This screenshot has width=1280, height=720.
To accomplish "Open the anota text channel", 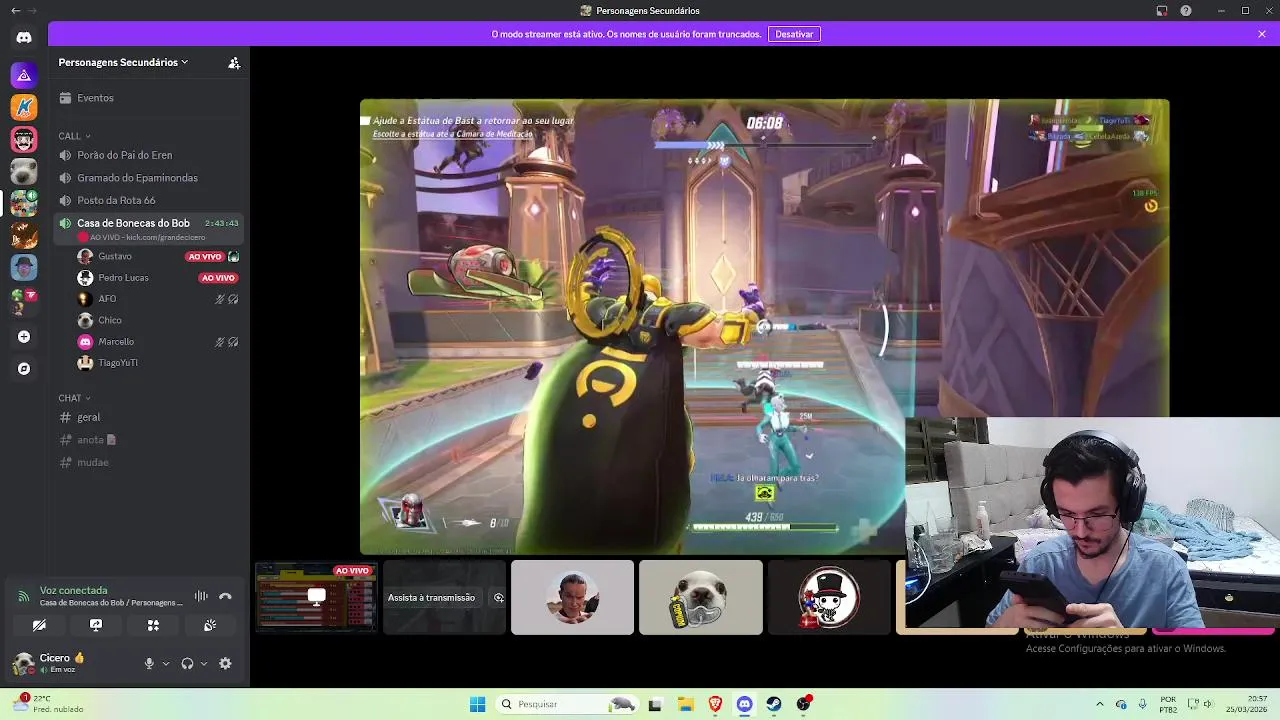I will (150, 440).
